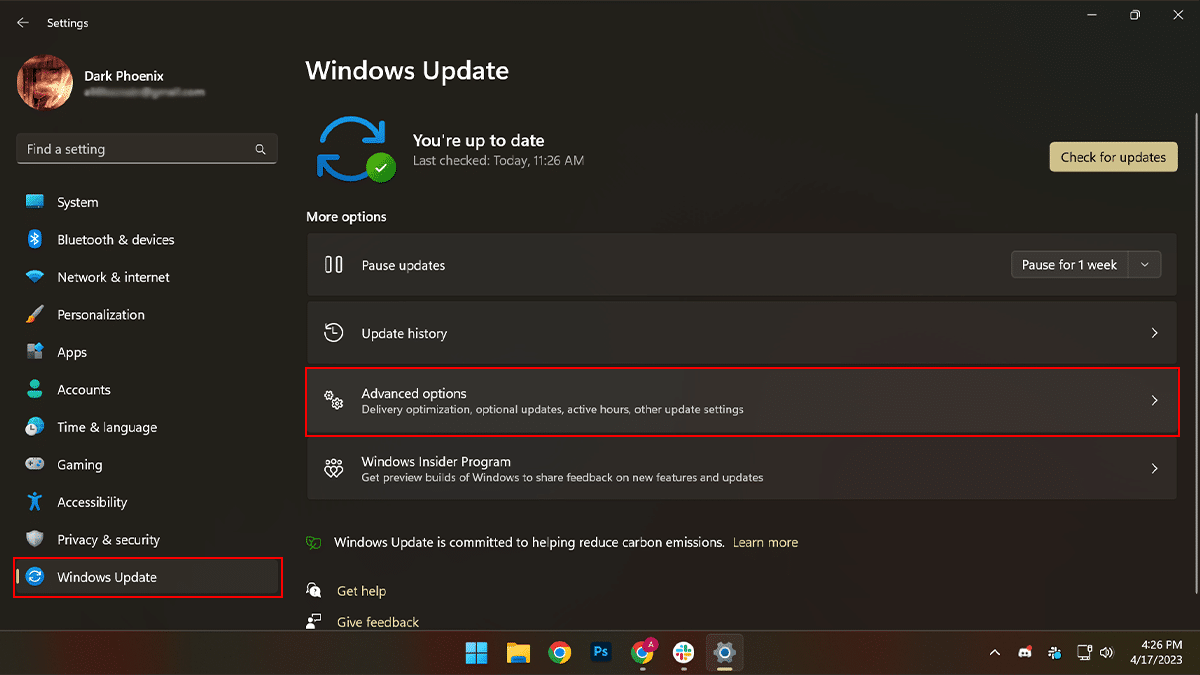Viewport: 1200px width, 675px height.
Task: Click the Learn more link
Action: coord(765,542)
